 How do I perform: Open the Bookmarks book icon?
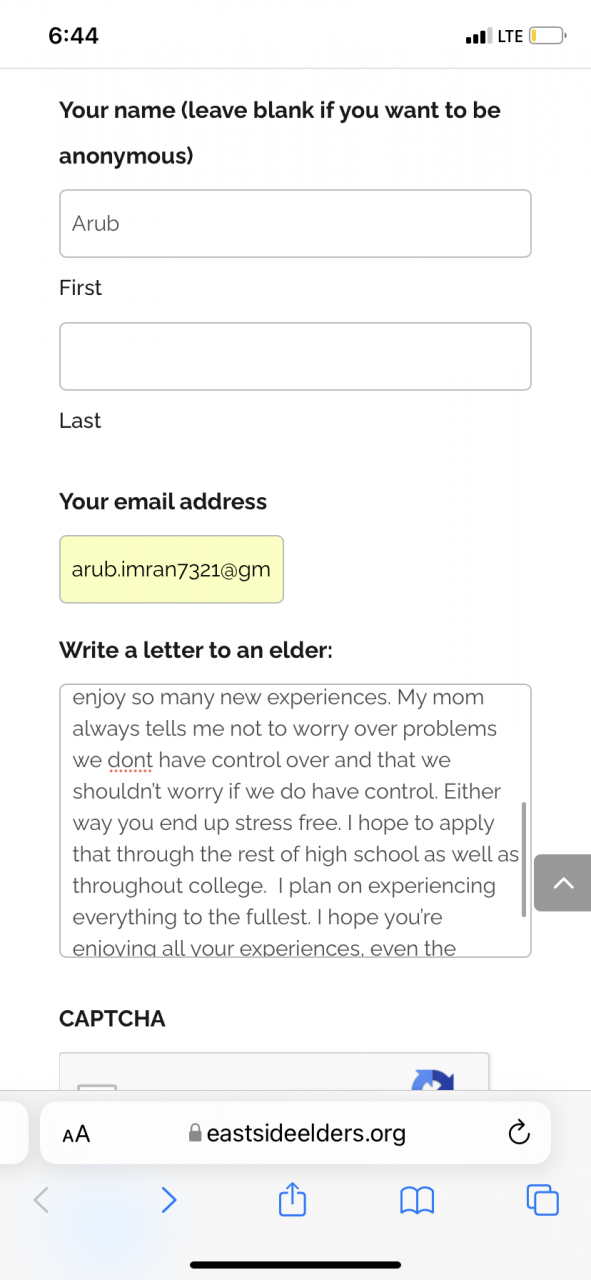point(417,1200)
